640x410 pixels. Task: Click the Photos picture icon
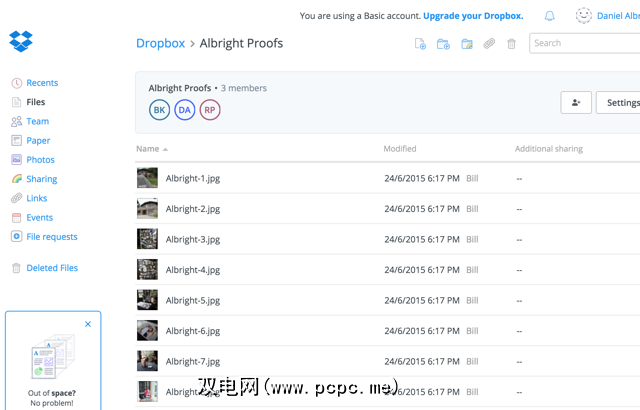tap(16, 160)
